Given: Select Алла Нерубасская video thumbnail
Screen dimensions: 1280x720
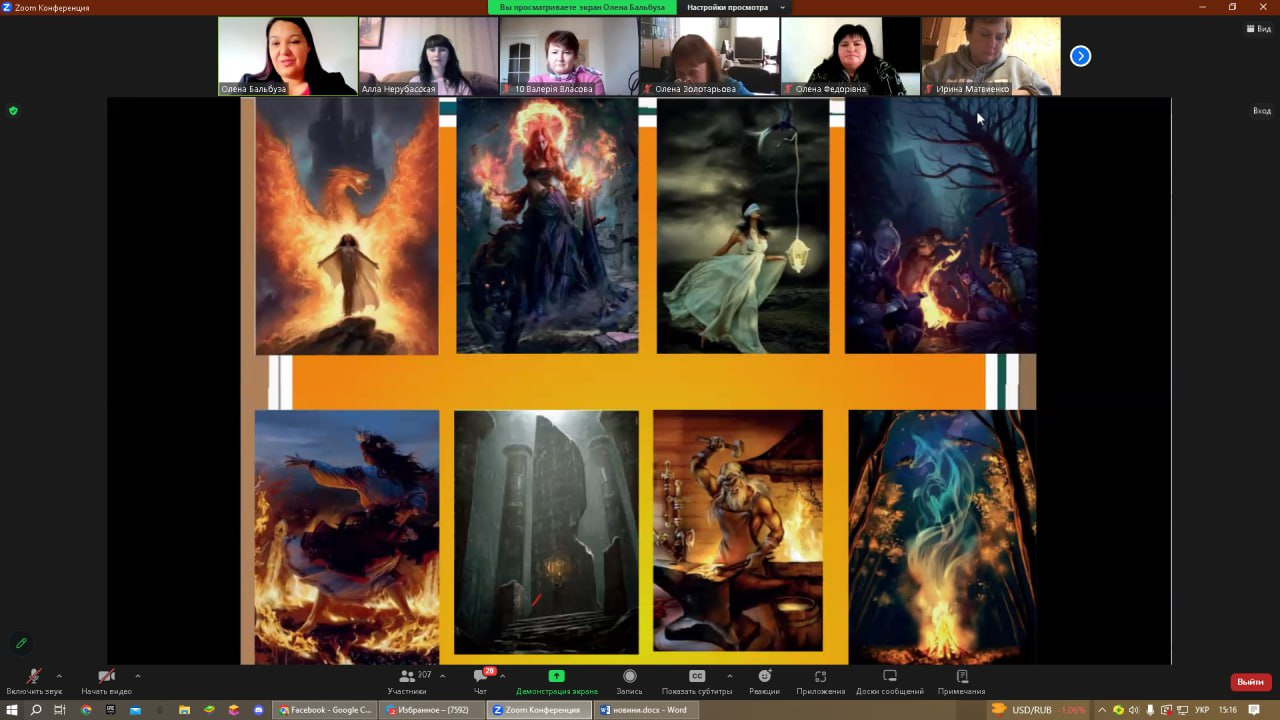Looking at the screenshot, I should pos(428,56).
